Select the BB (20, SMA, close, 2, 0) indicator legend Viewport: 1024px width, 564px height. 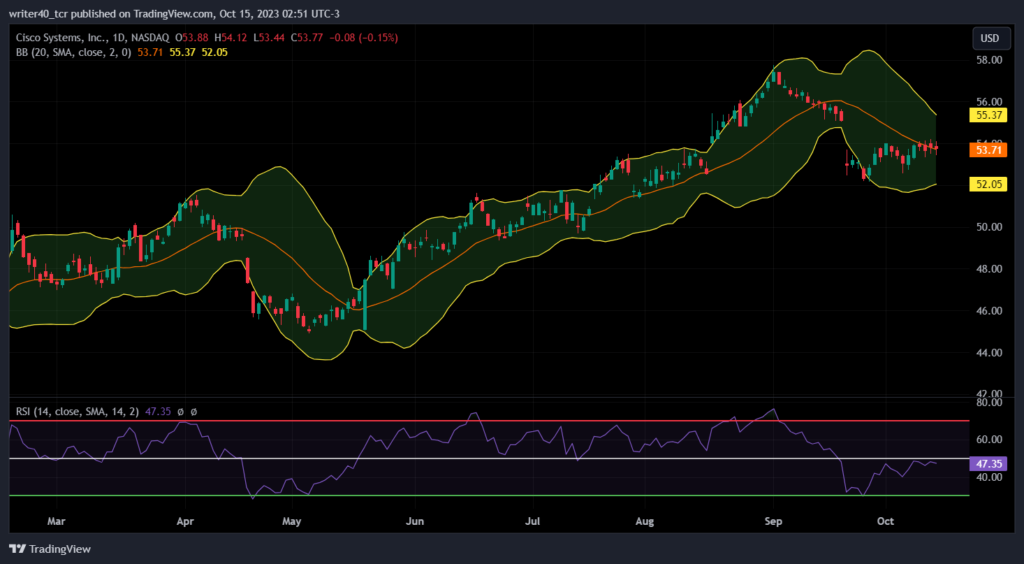(x=75, y=52)
